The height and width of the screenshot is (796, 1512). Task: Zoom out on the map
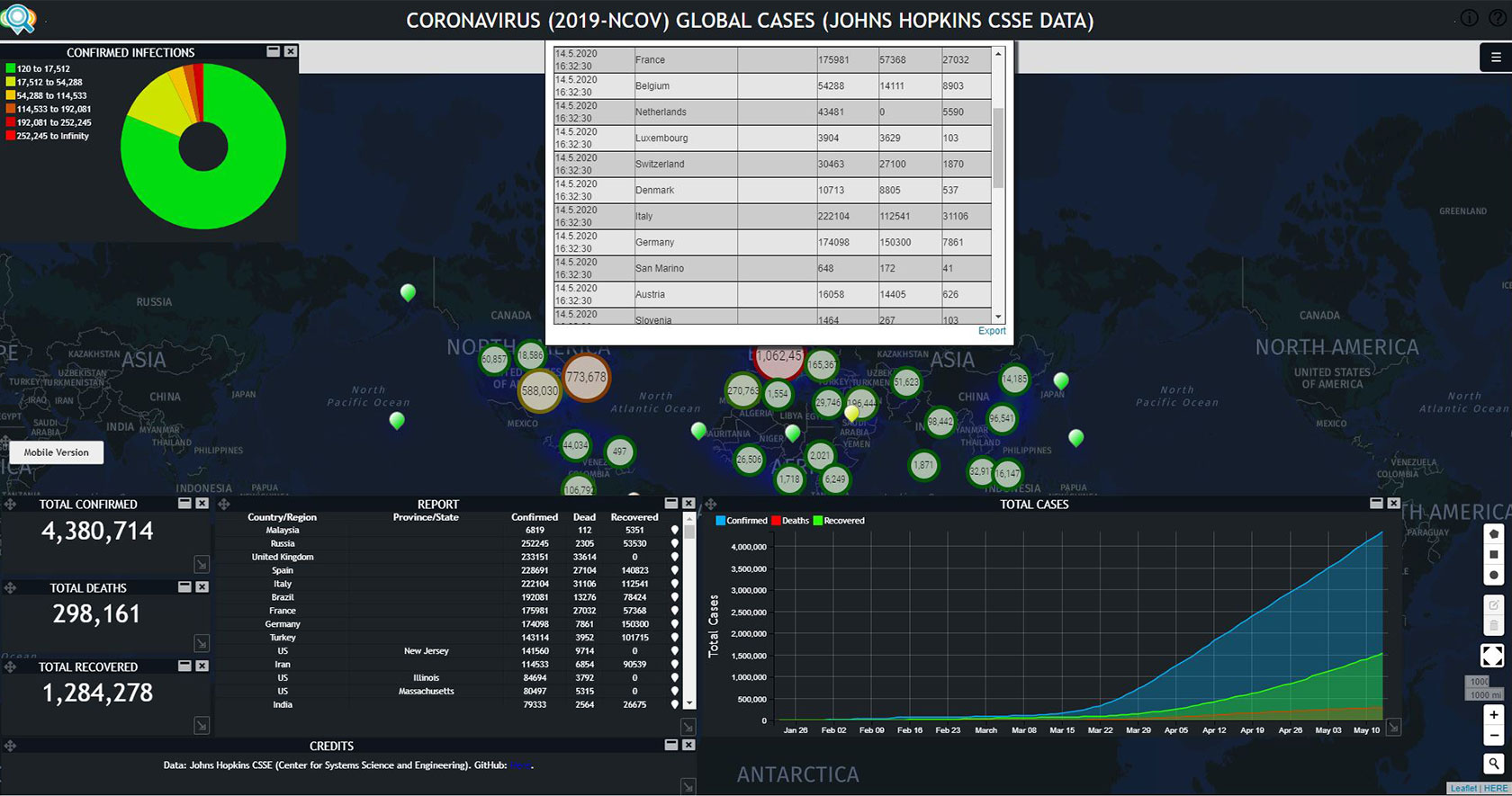[x=1494, y=736]
